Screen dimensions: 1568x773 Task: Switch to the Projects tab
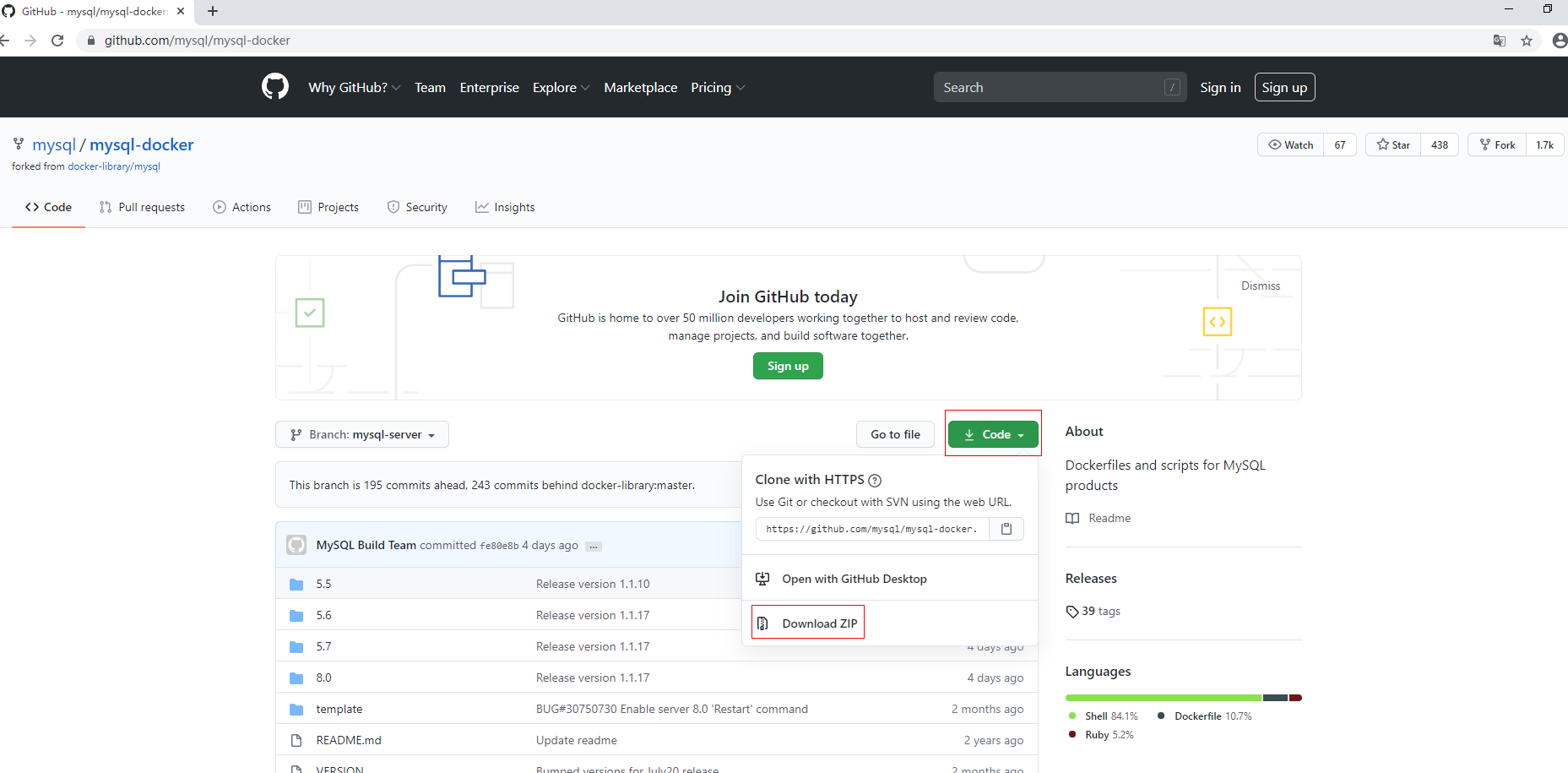pyautogui.click(x=328, y=207)
